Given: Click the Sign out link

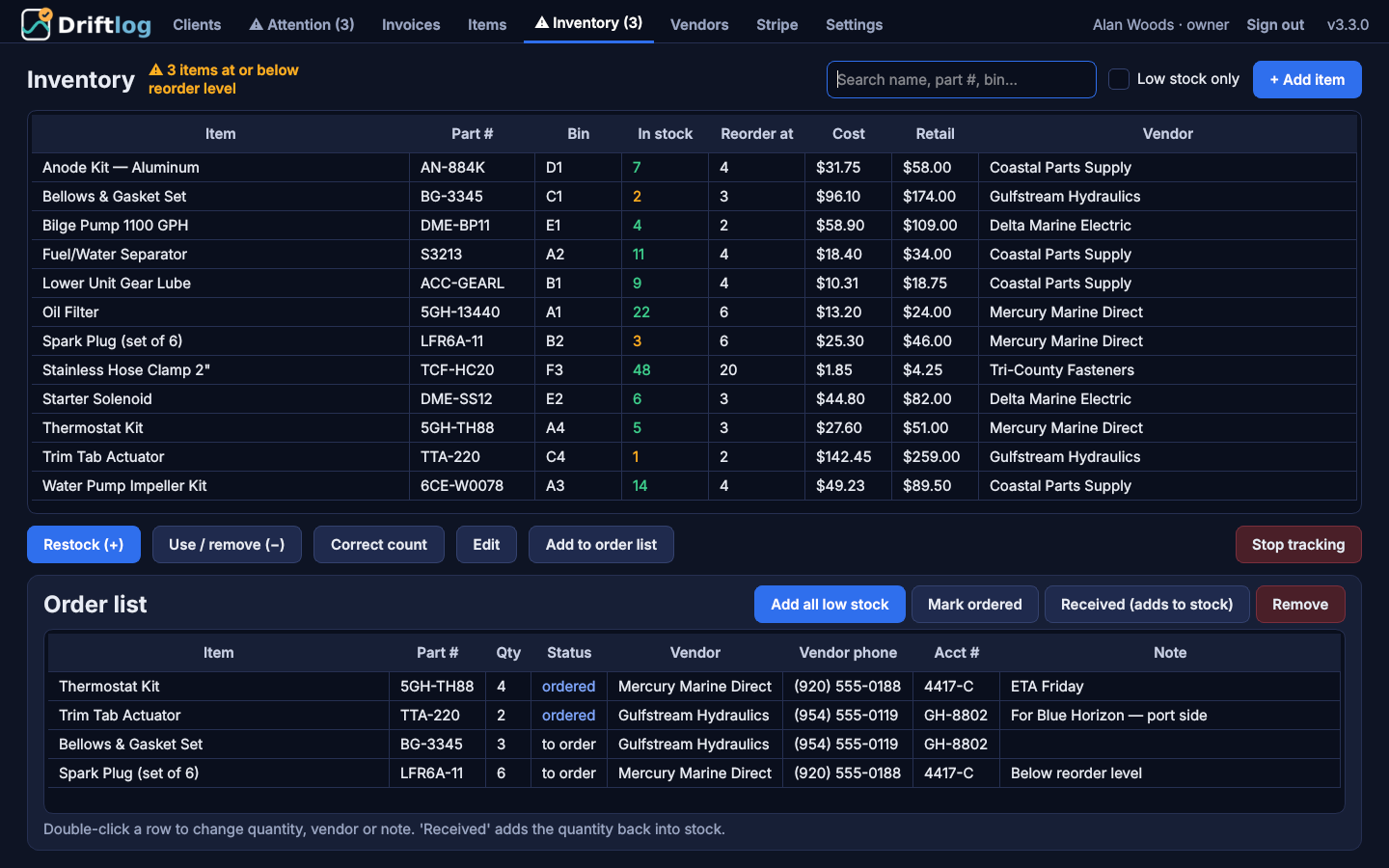Looking at the screenshot, I should (1275, 24).
